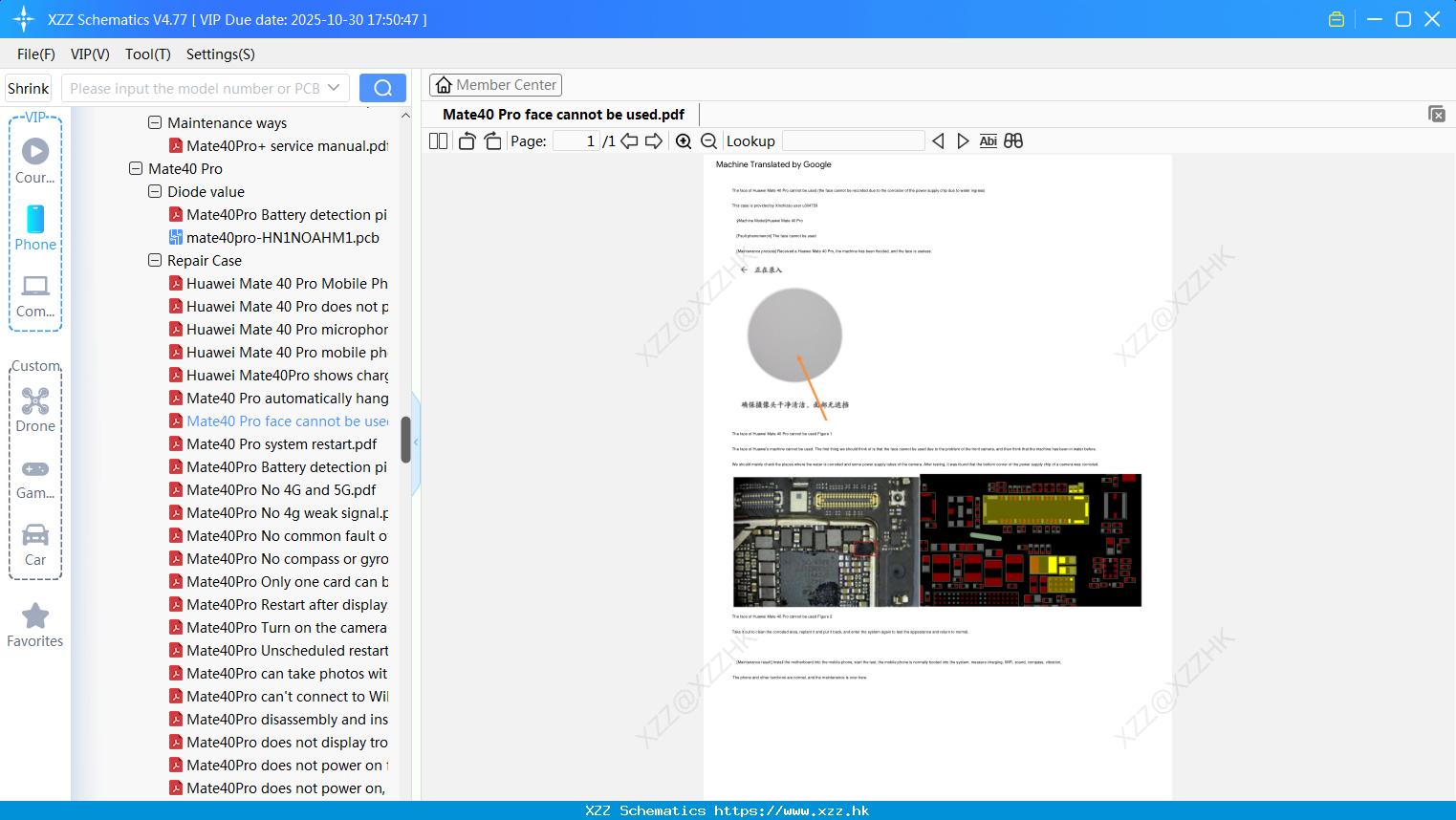Click the XZZ Schematics logo icon
The height and width of the screenshot is (820, 1456).
pyautogui.click(x=23, y=19)
